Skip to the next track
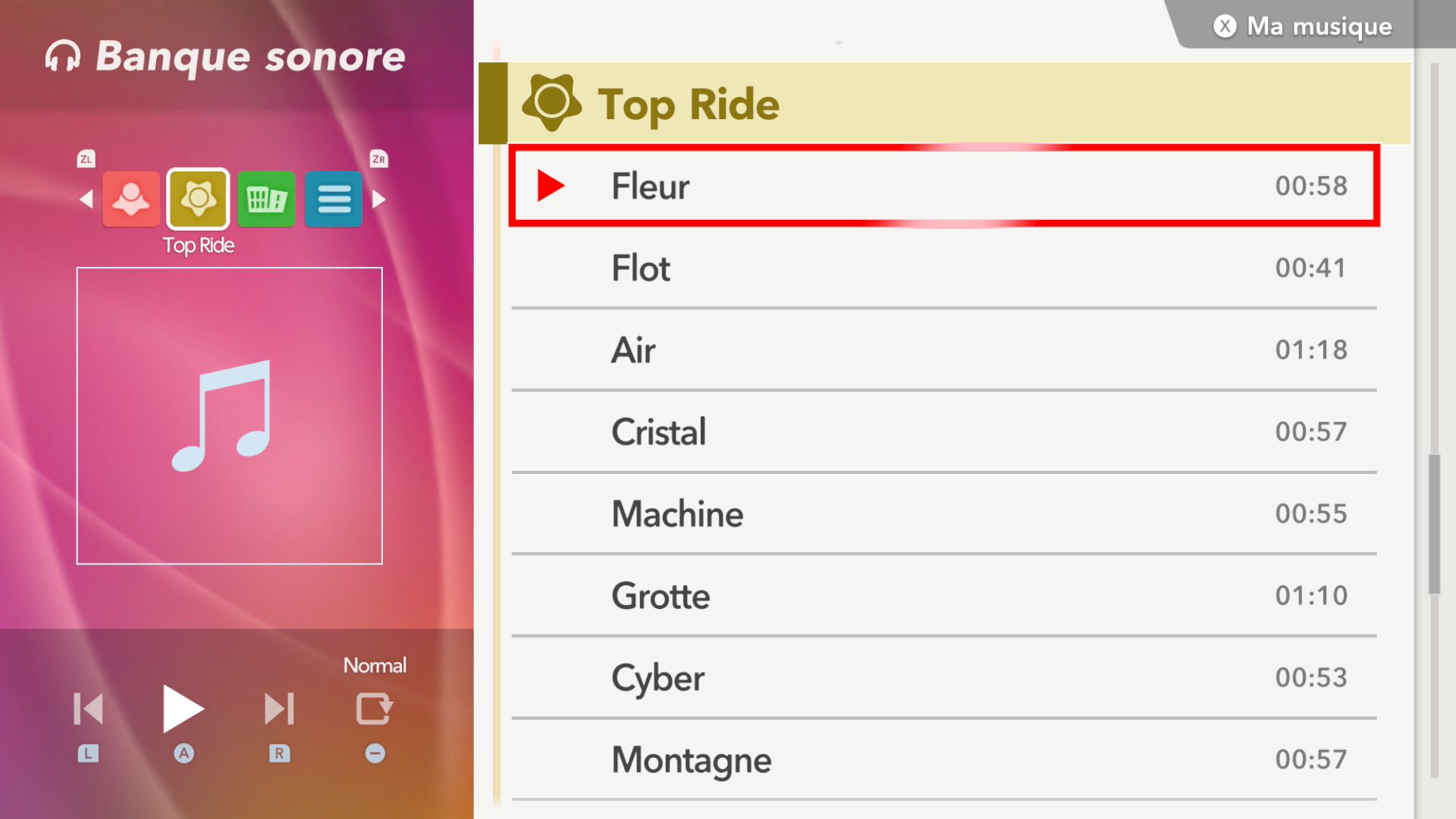 coord(279,709)
